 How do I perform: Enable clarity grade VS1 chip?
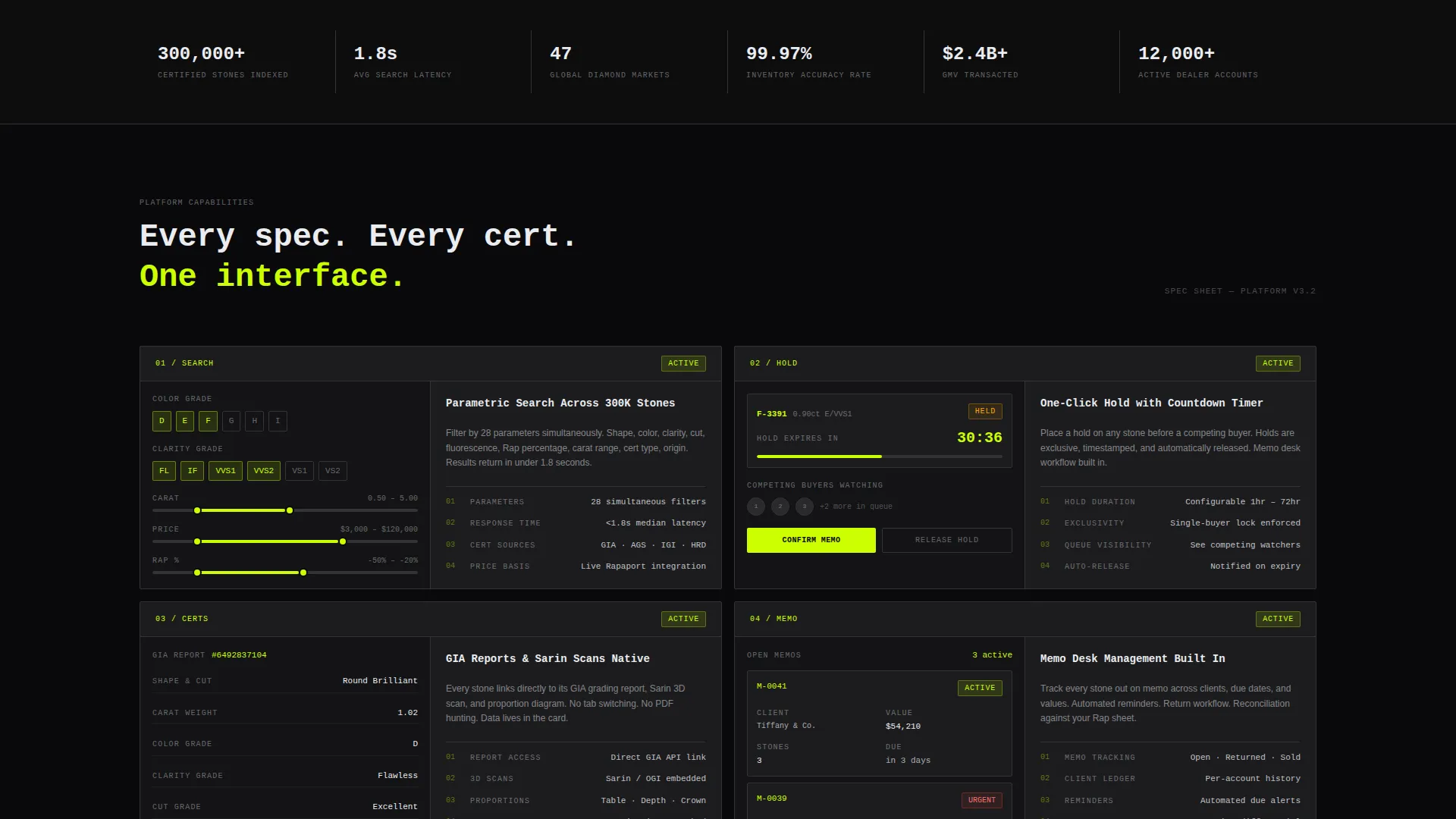(300, 471)
